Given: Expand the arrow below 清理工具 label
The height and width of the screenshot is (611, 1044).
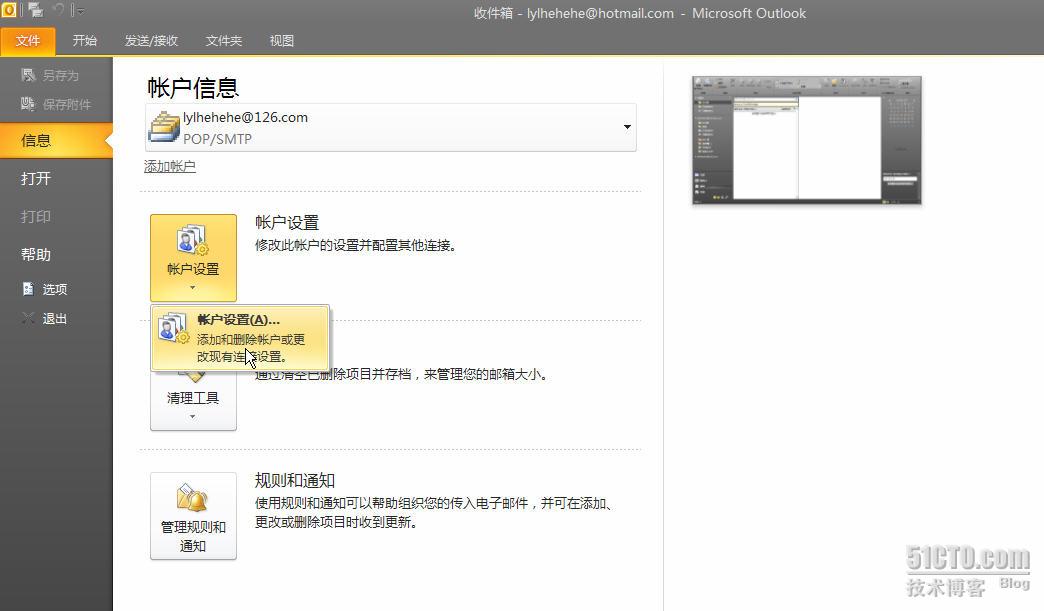Looking at the screenshot, I should (x=192, y=417).
